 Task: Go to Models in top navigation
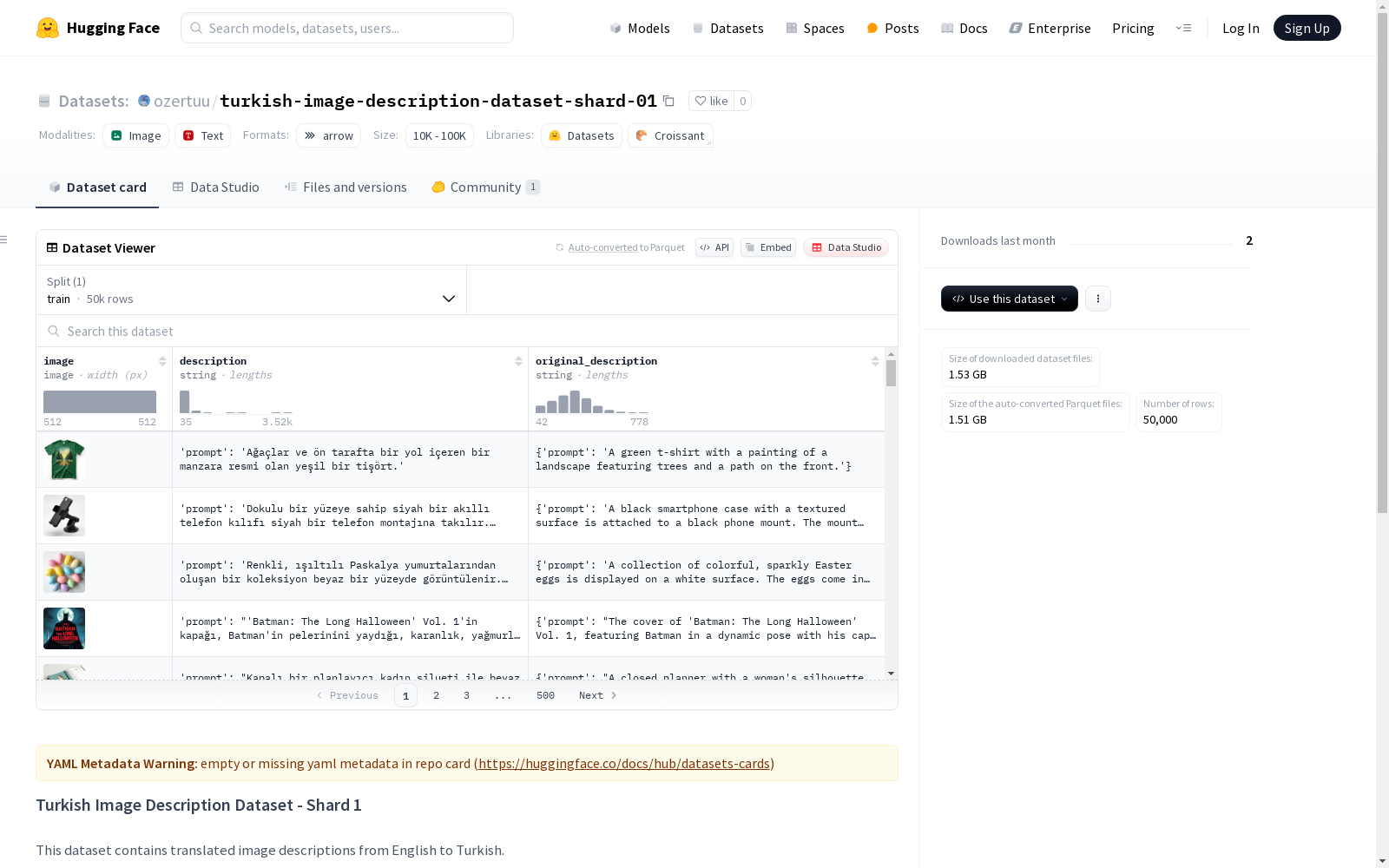[x=640, y=28]
